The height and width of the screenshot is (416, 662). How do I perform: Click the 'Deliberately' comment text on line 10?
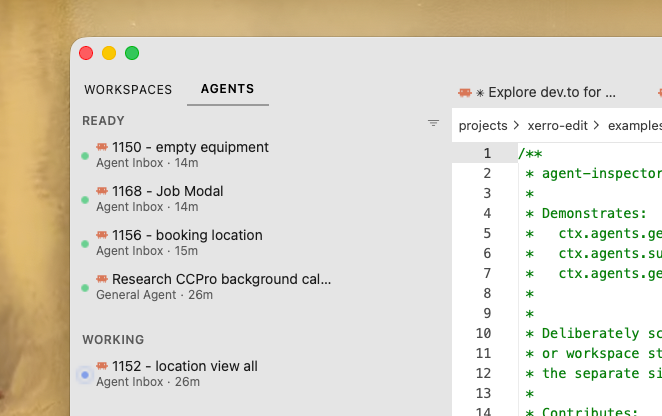590,333
